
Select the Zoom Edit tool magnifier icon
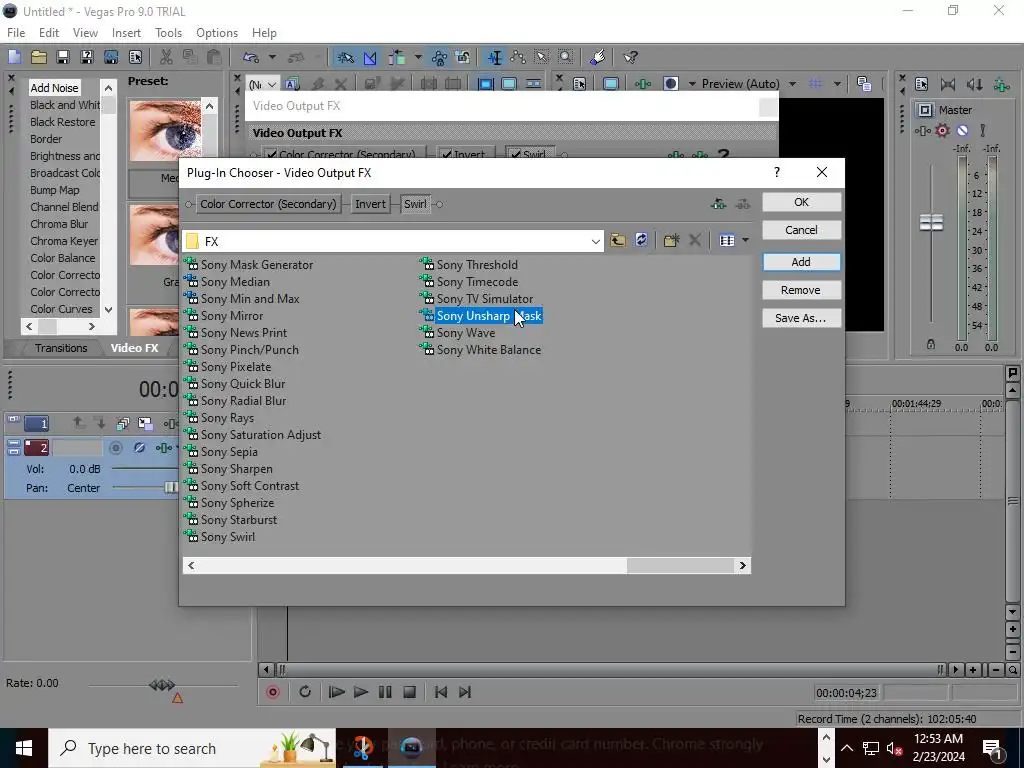(x=566, y=57)
